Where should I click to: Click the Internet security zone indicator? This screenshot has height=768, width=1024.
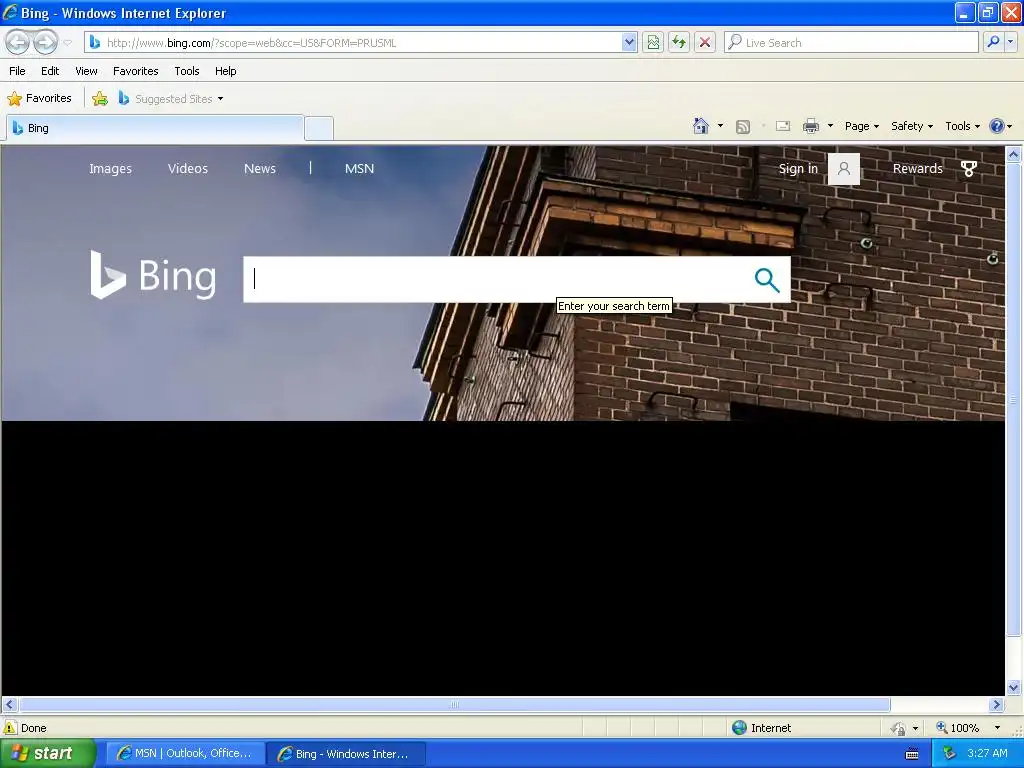[x=761, y=728]
